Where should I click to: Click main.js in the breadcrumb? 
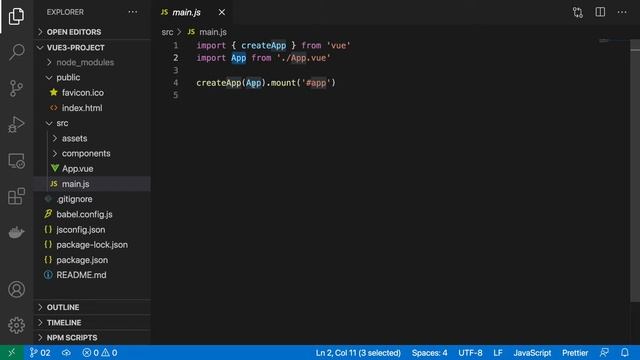(x=213, y=32)
